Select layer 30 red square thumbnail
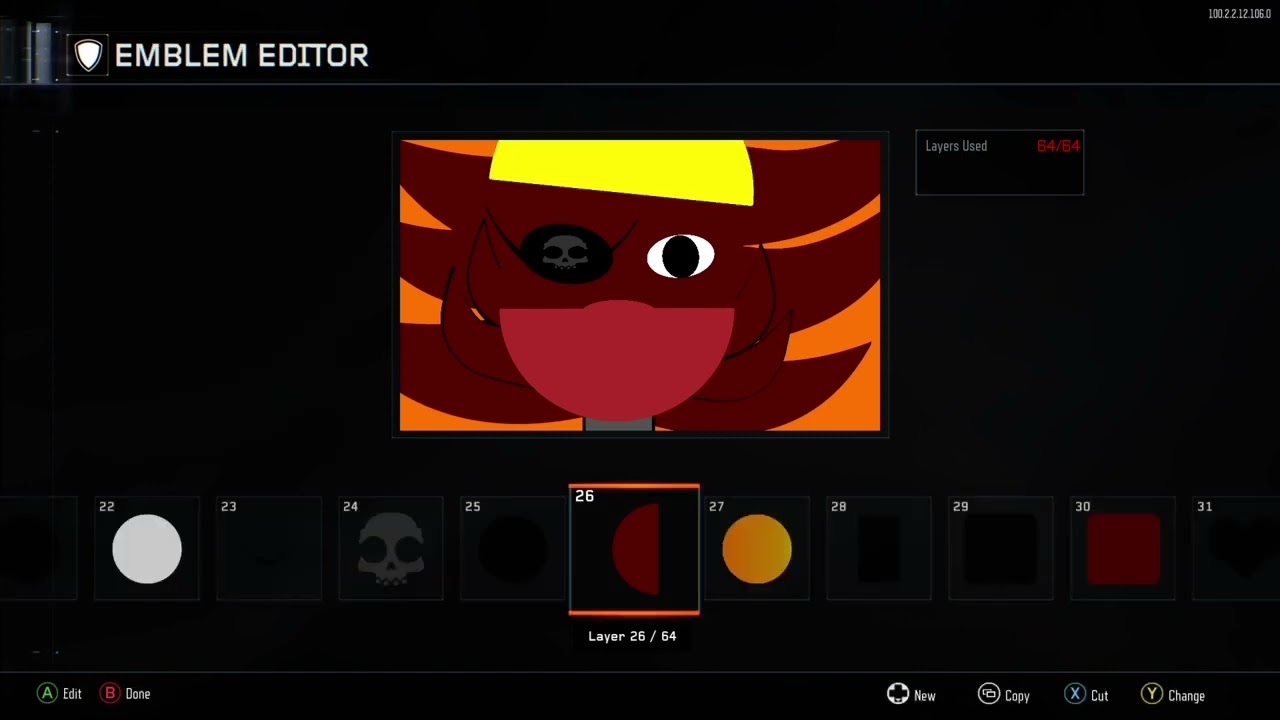This screenshot has height=720, width=1280. tap(1123, 548)
